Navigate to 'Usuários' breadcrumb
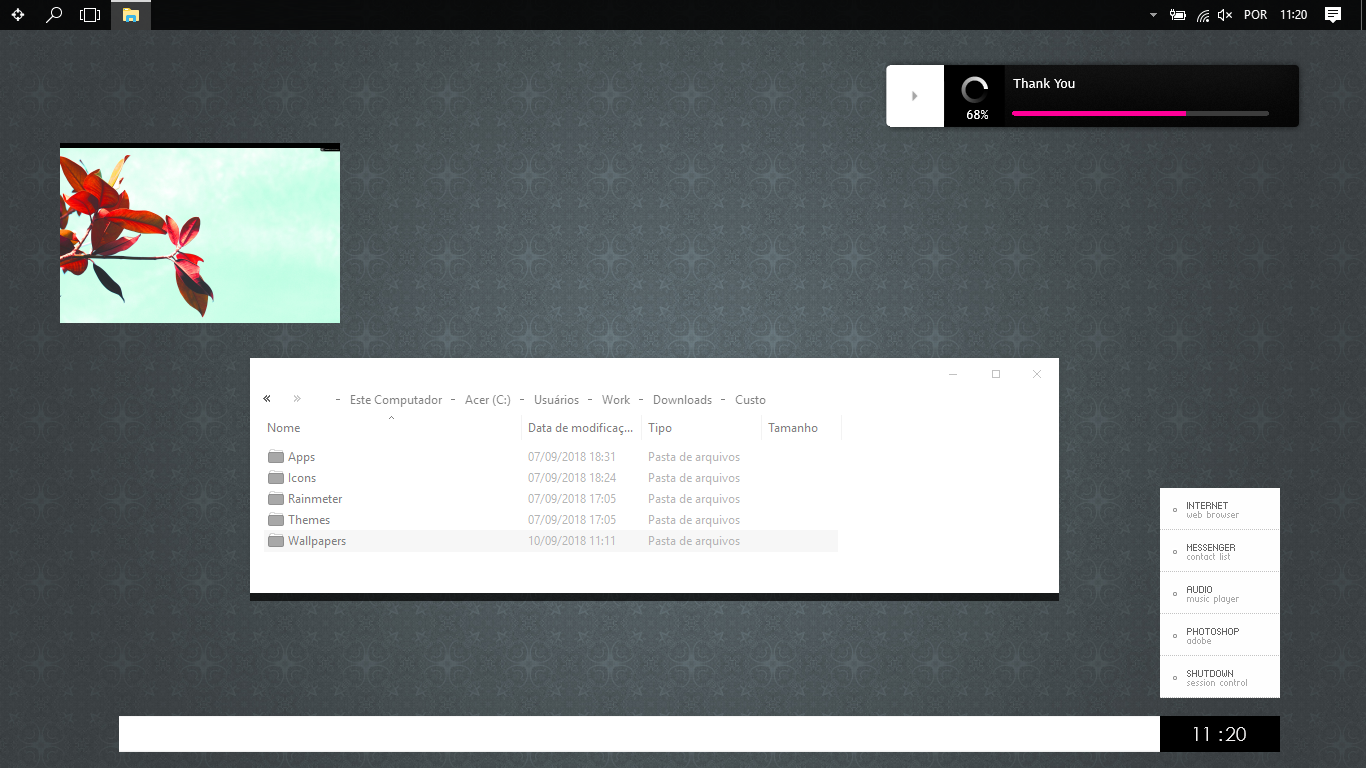Viewport: 1366px width, 768px height. (556, 400)
